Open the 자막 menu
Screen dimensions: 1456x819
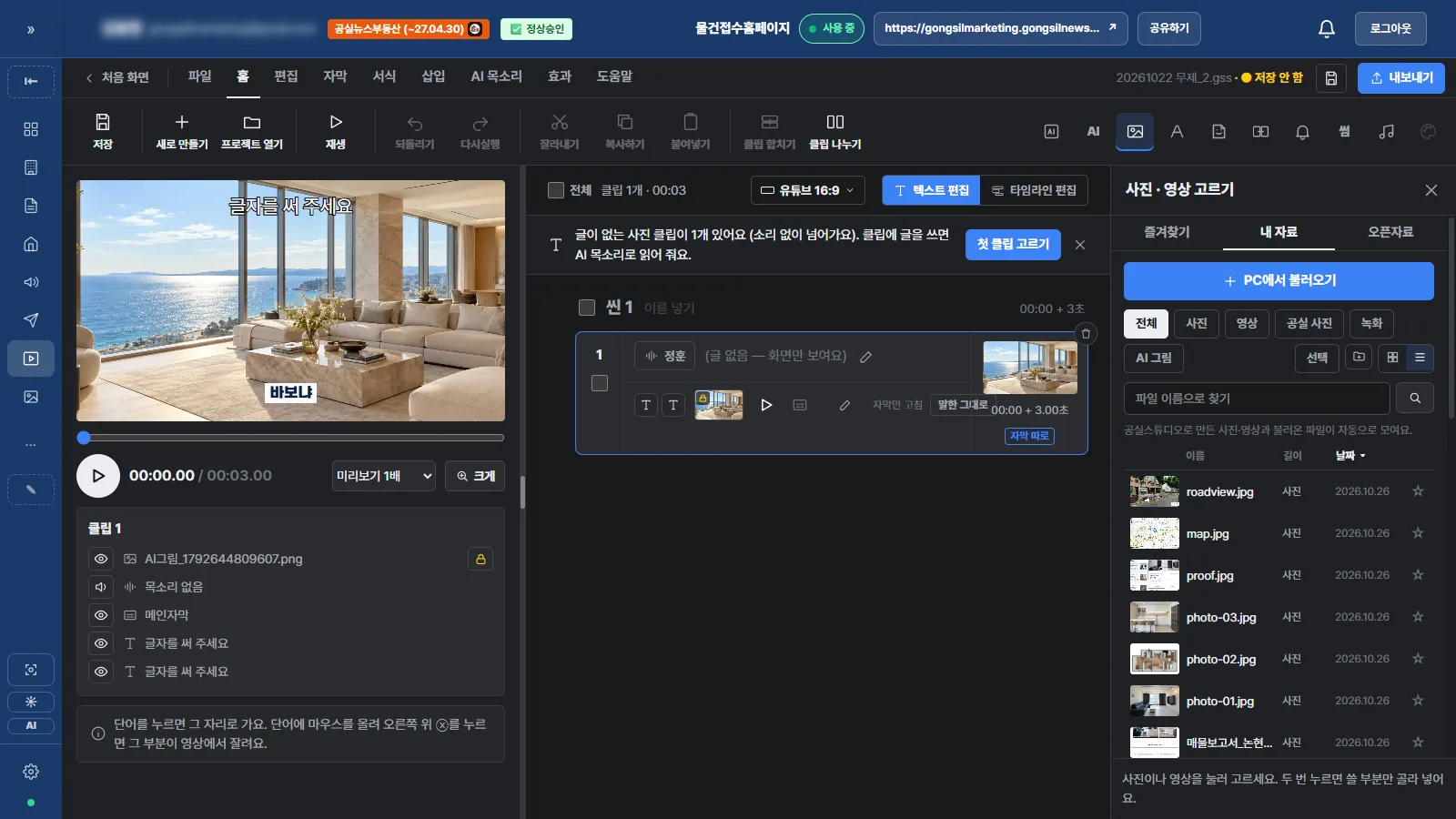point(335,76)
